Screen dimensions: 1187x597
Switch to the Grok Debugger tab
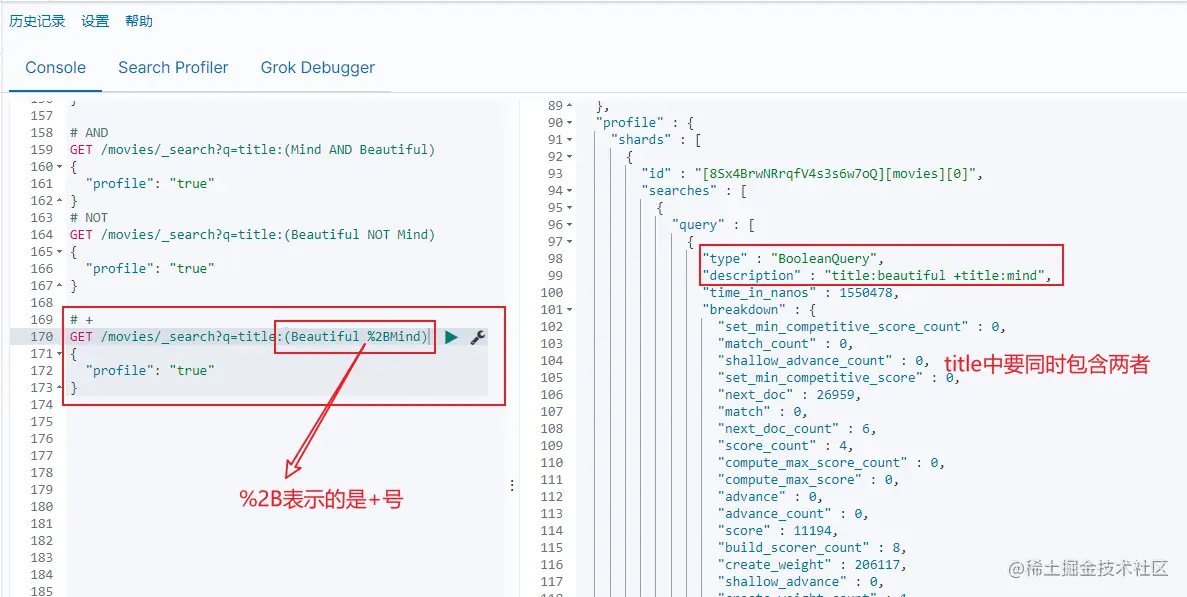pyautogui.click(x=318, y=67)
